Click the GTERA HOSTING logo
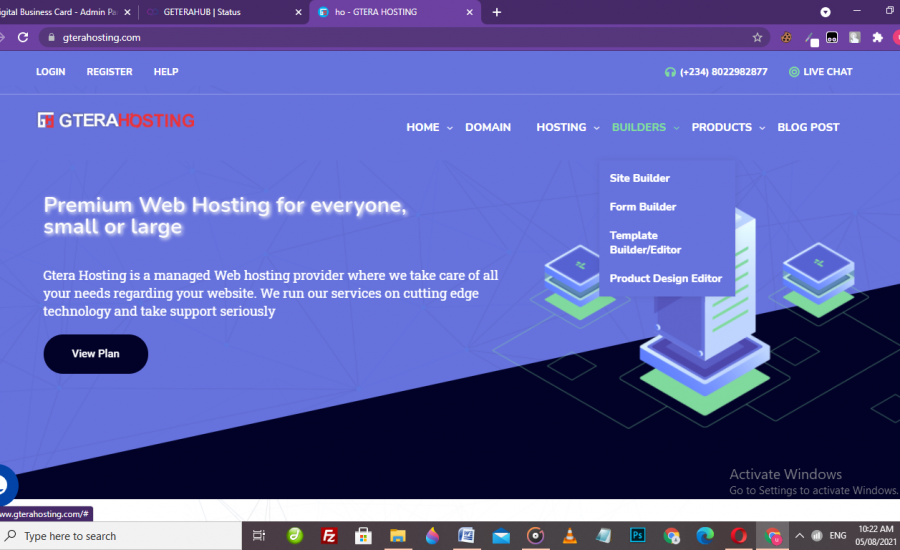Viewport: 900px width, 550px height. point(116,121)
